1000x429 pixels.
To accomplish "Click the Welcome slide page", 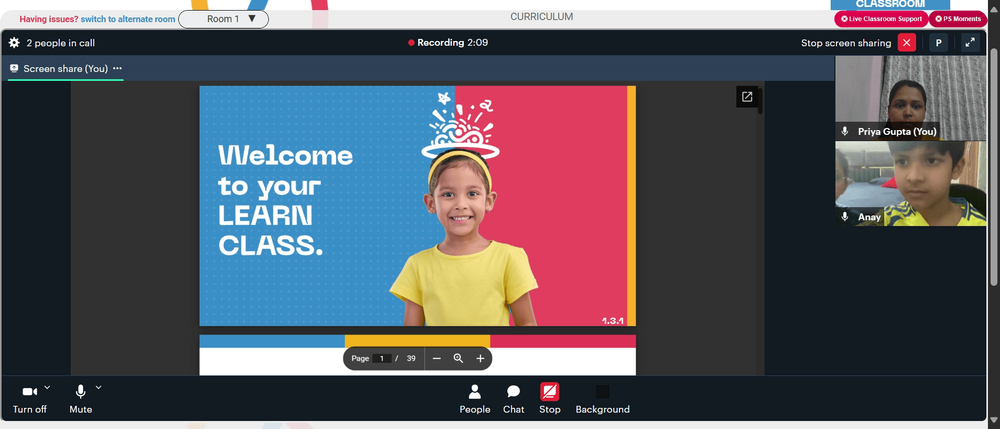I will pos(417,206).
